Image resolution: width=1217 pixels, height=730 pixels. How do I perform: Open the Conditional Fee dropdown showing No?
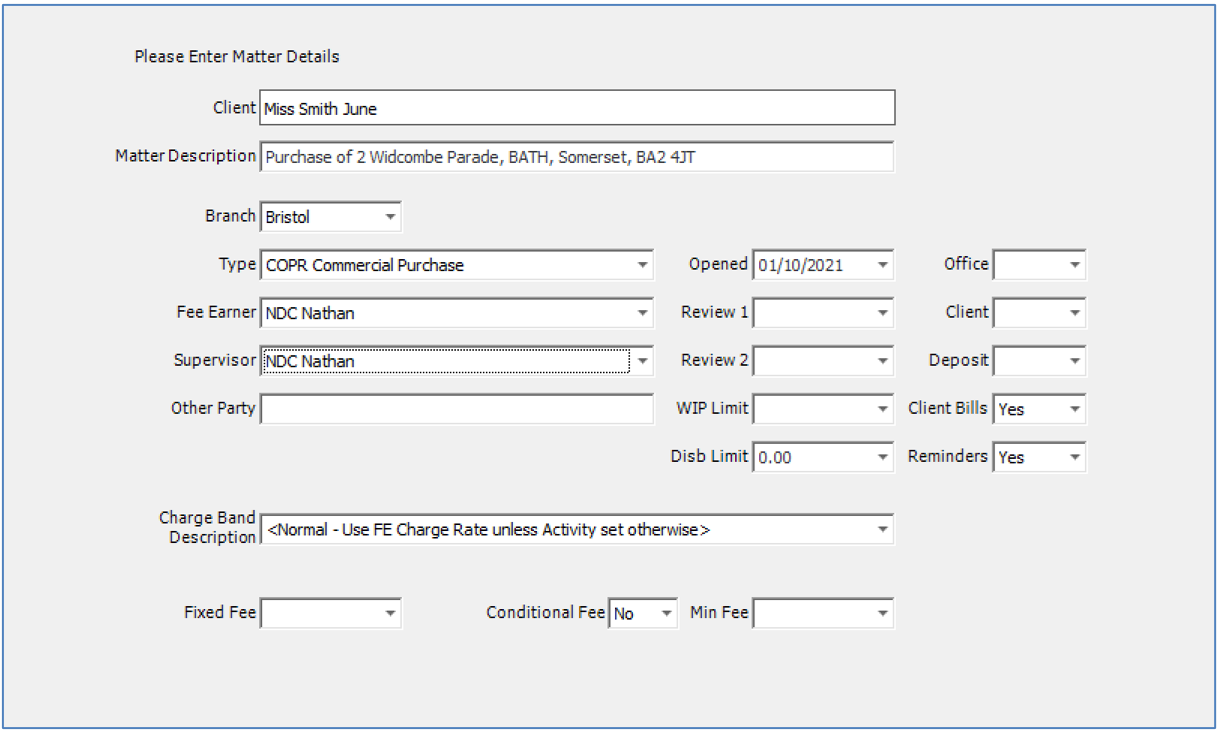pyautogui.click(x=666, y=613)
